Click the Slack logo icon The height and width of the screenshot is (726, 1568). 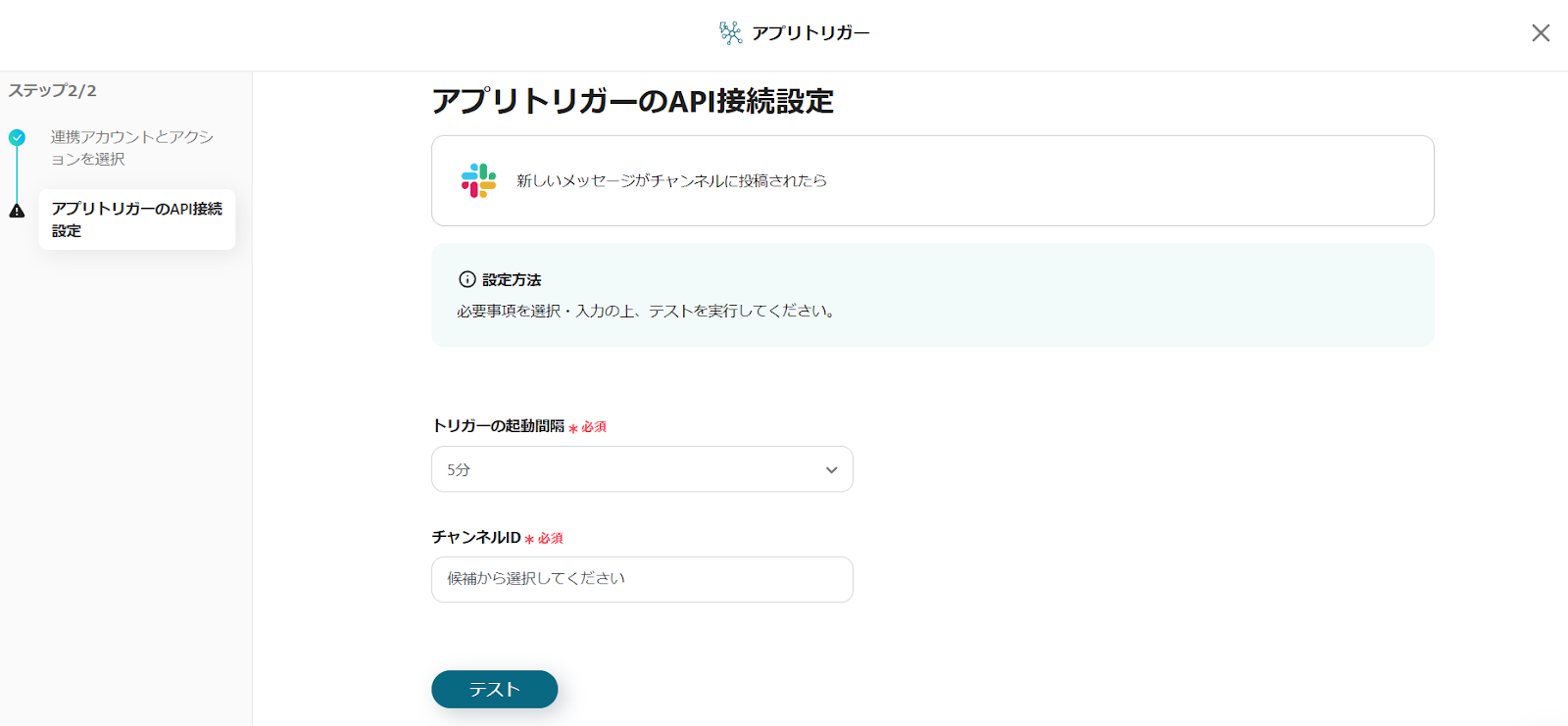[x=478, y=181]
